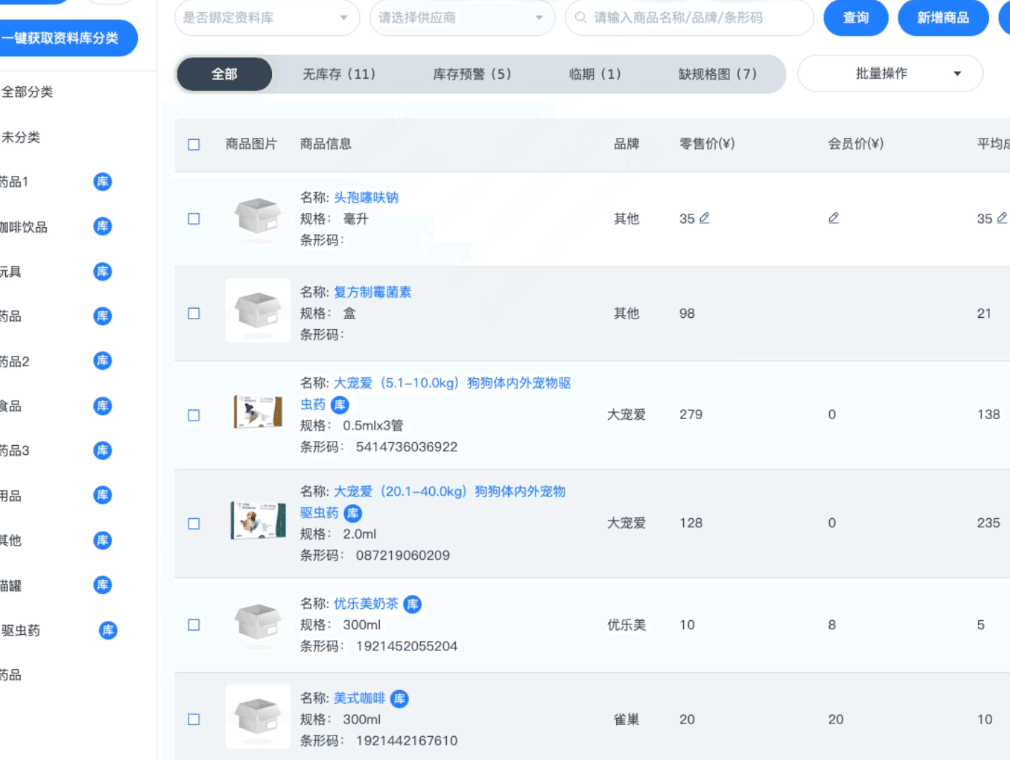Click the 库 badge next to 猫罐 category
The width and height of the screenshot is (1010, 760).
[x=102, y=585]
